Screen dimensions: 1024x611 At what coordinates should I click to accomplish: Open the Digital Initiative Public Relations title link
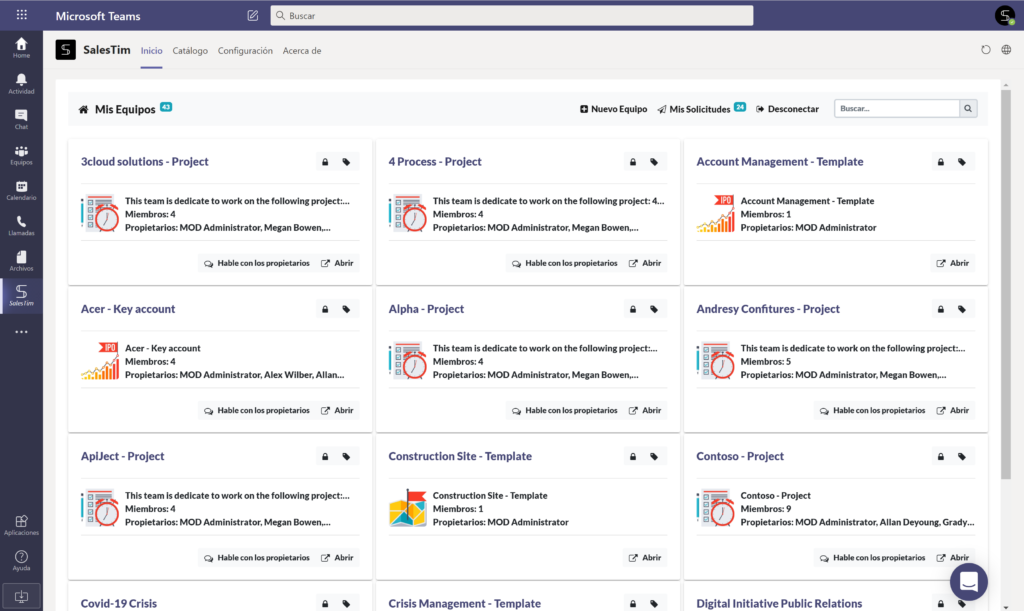coord(779,604)
